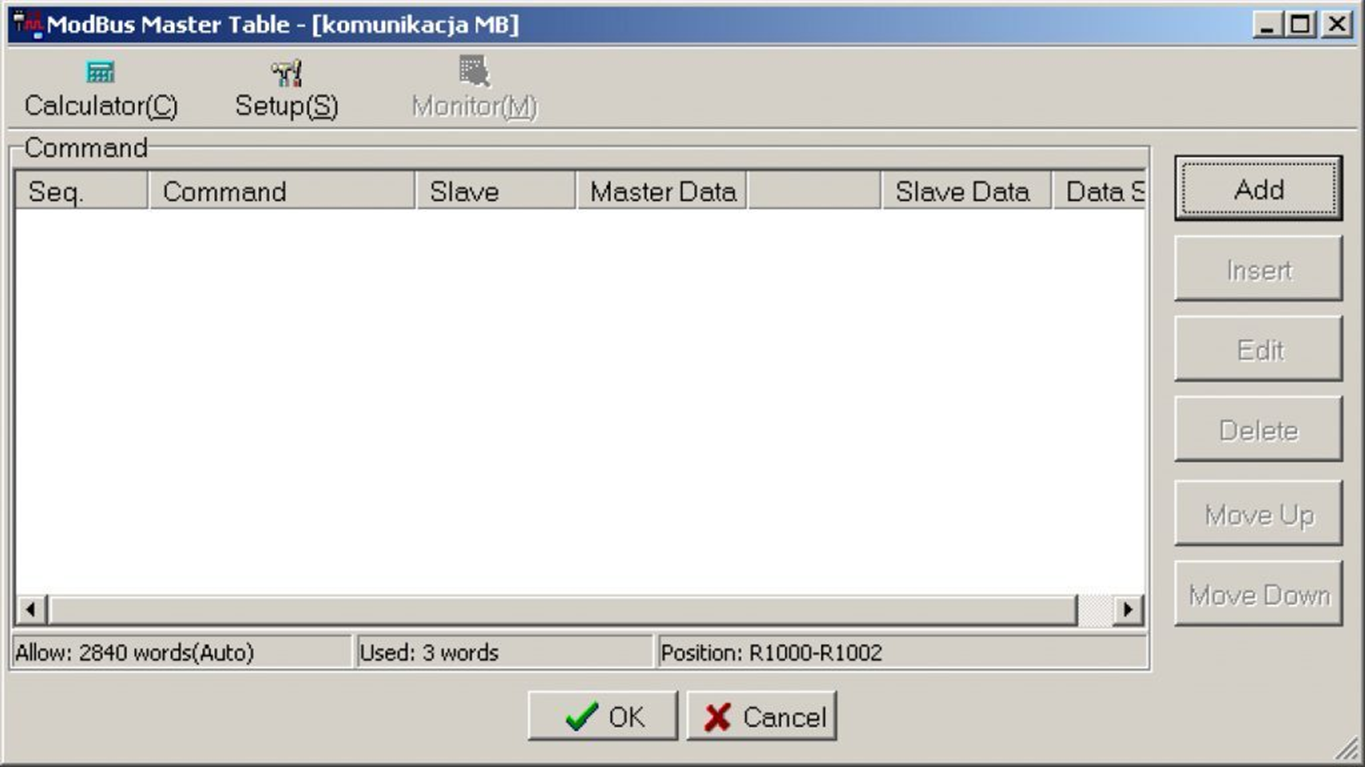The height and width of the screenshot is (767, 1365).
Task: Click the Insert button
Action: point(1258,270)
